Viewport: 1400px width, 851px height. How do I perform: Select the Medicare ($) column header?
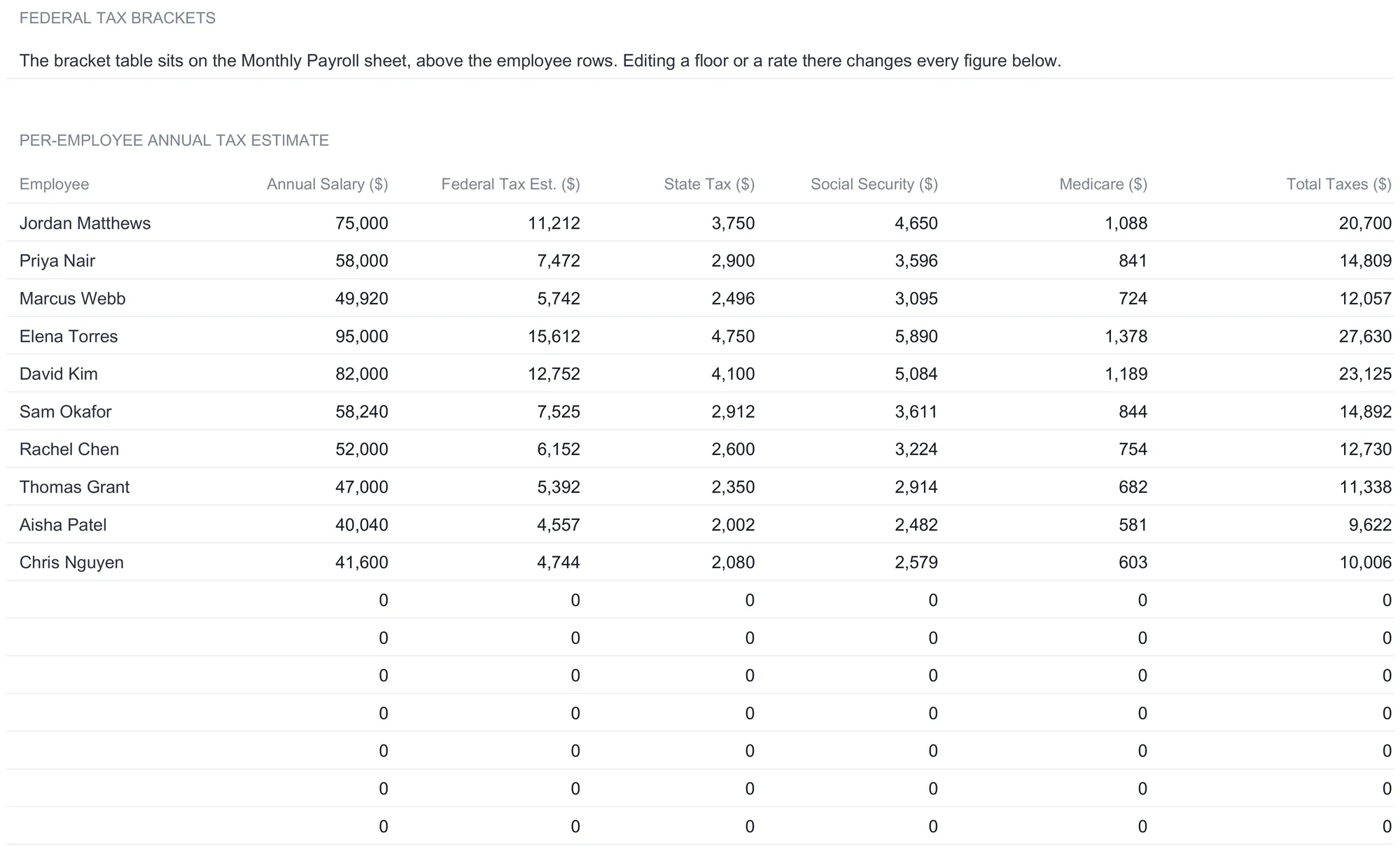point(1104,184)
